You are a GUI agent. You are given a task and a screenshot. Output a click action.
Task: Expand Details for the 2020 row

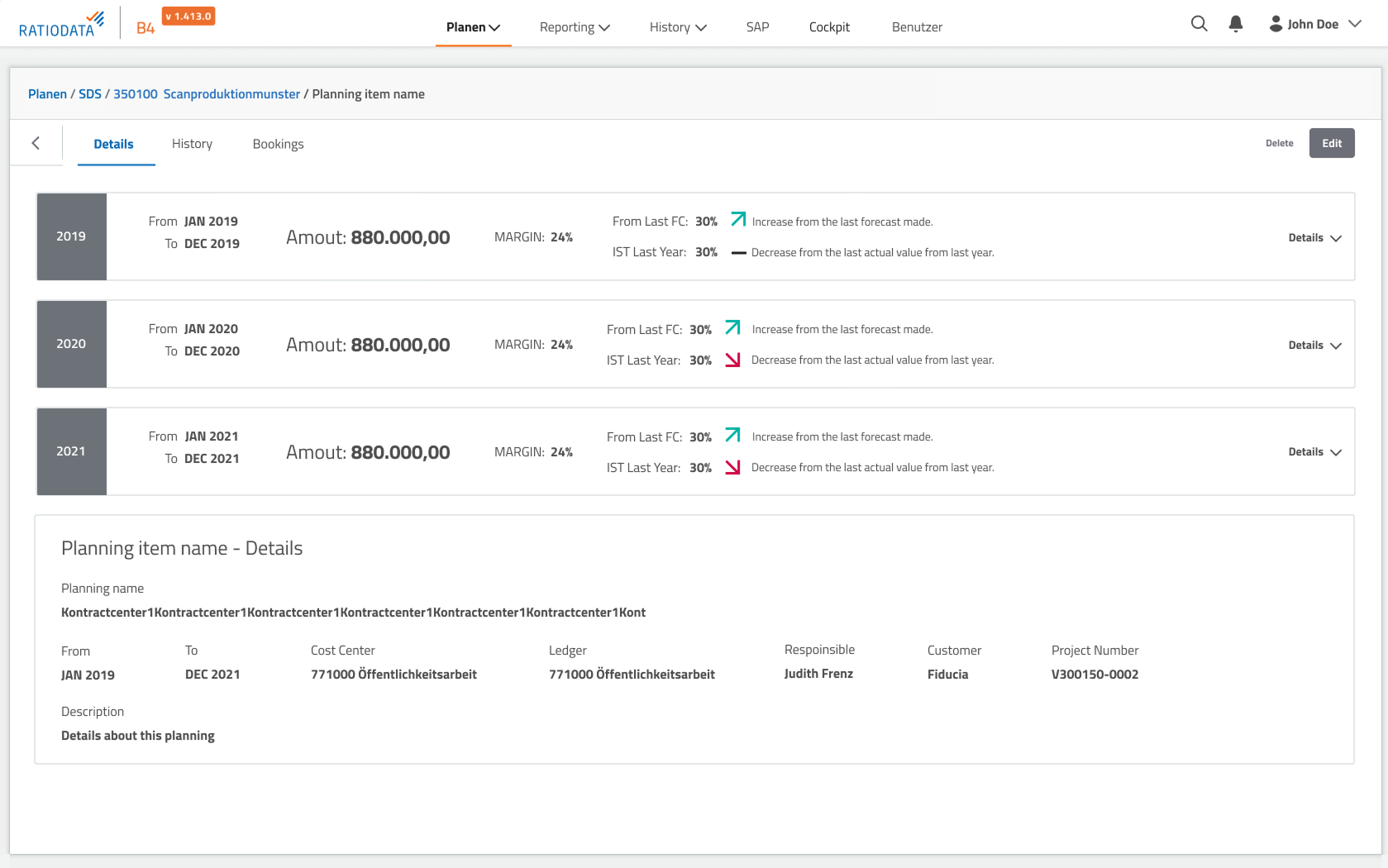pyautogui.click(x=1314, y=345)
